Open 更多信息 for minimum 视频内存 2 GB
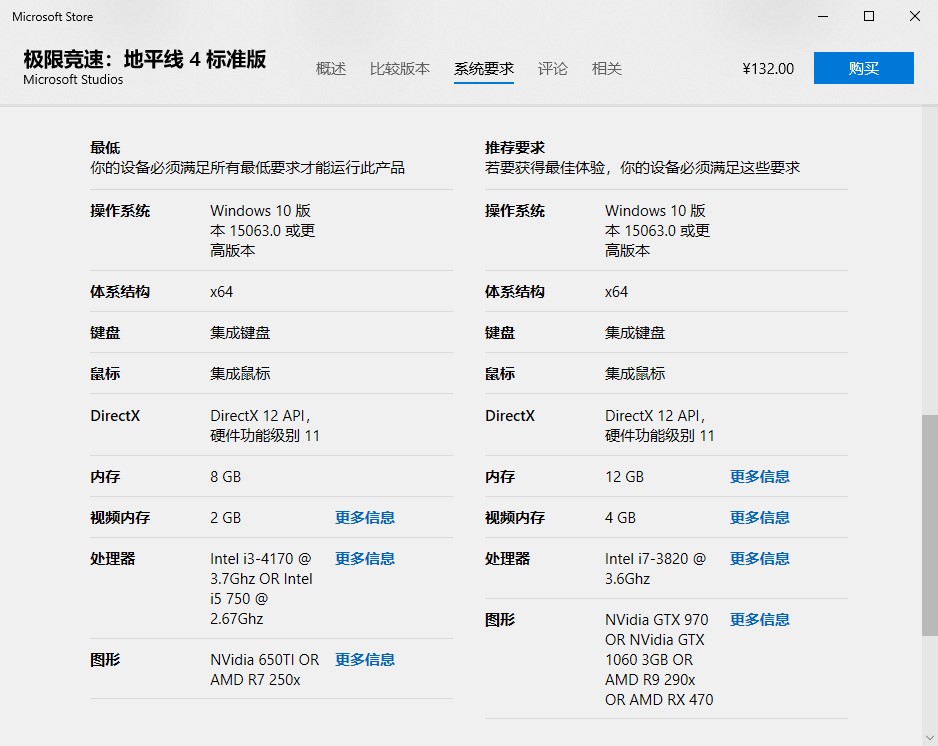 (x=364, y=517)
